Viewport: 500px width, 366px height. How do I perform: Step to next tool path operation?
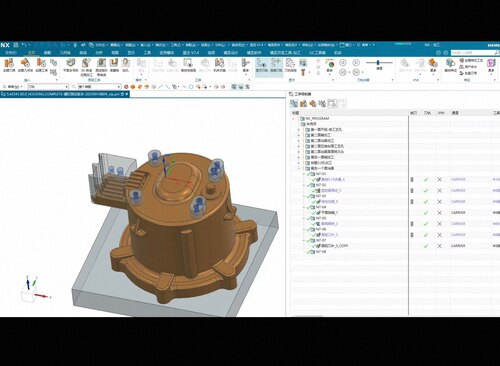[356, 72]
